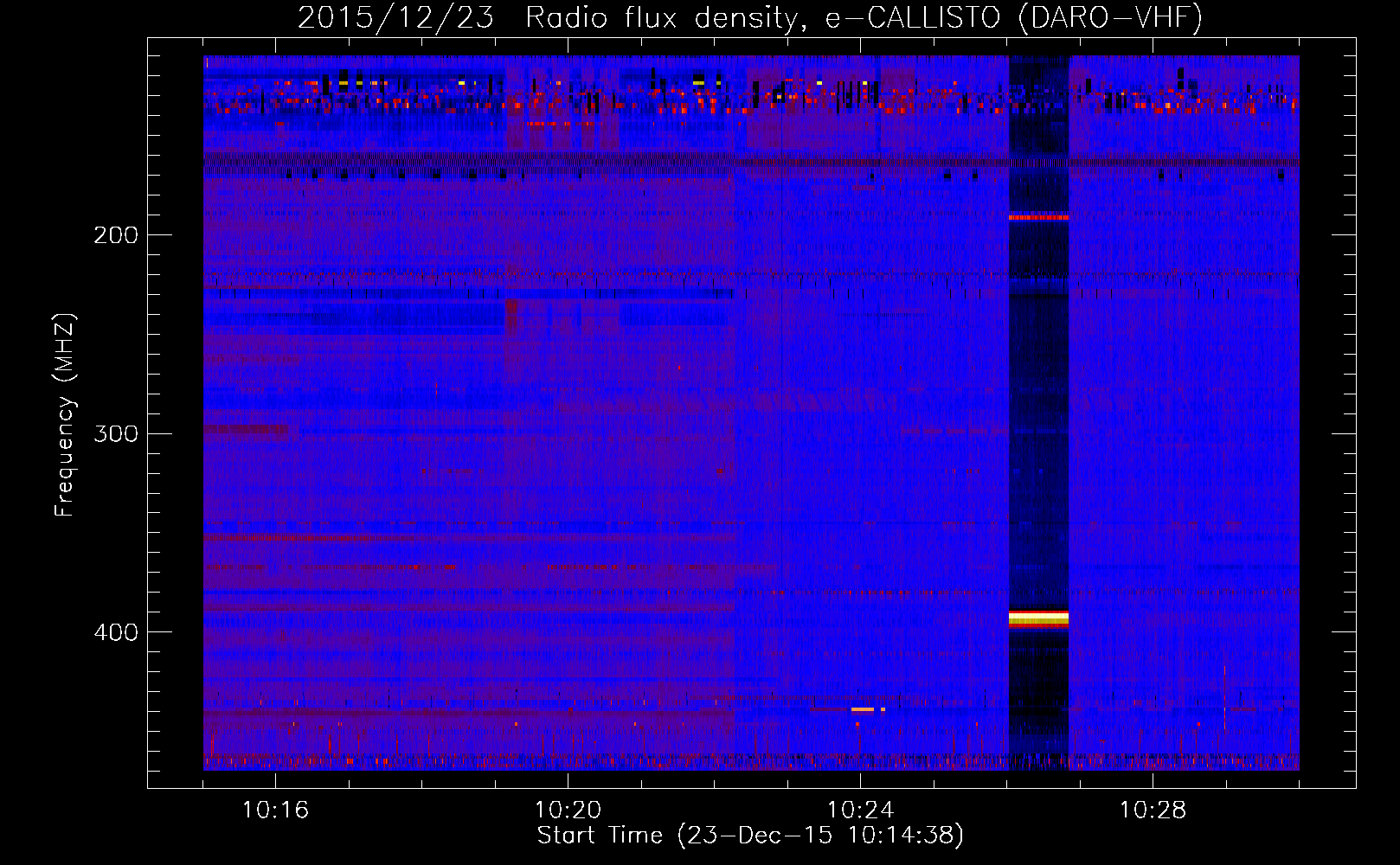Click the '400' frequency tick label
Viewport: 1400px width, 865px height.
(116, 632)
